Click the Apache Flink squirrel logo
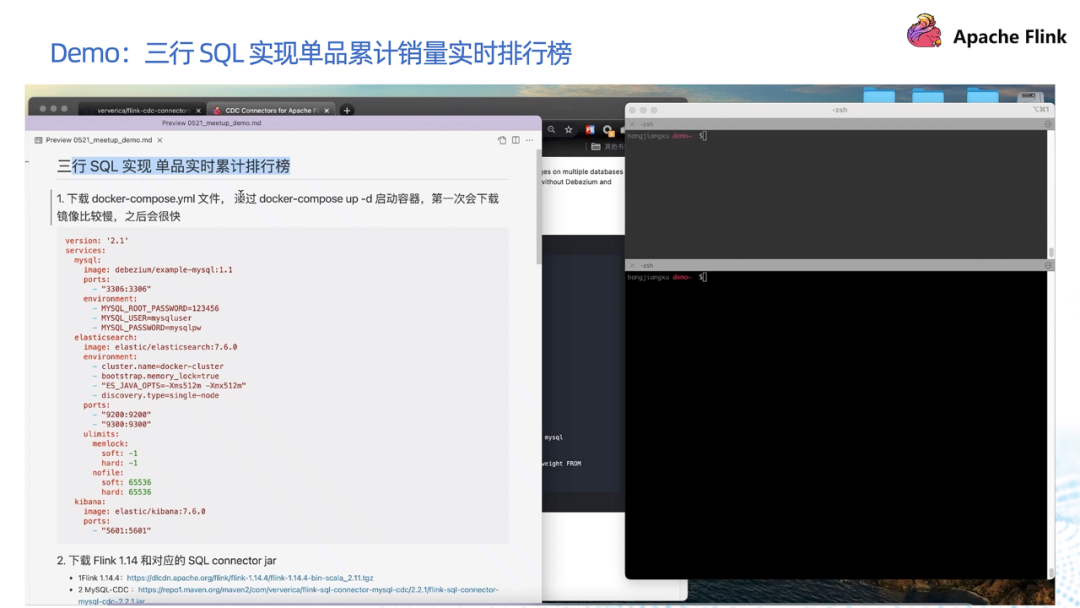This screenshot has height=608, width=1080. click(923, 31)
